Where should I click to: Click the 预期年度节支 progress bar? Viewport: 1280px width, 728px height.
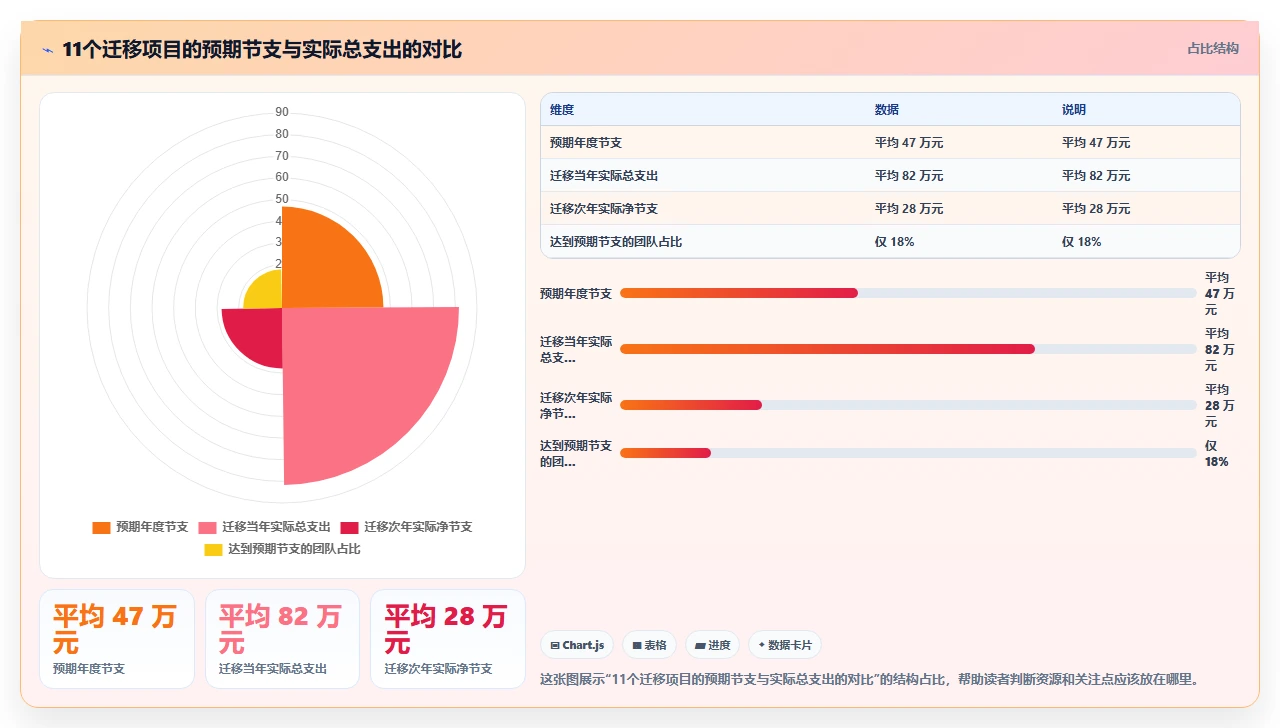908,293
